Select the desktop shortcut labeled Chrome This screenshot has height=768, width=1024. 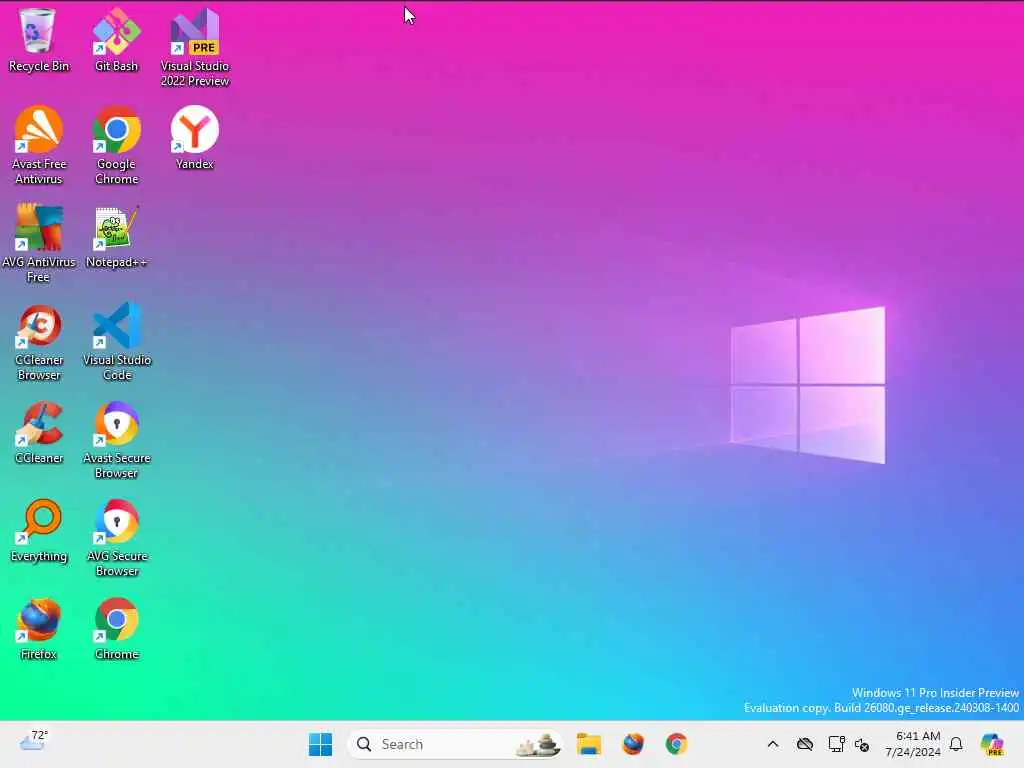116,628
